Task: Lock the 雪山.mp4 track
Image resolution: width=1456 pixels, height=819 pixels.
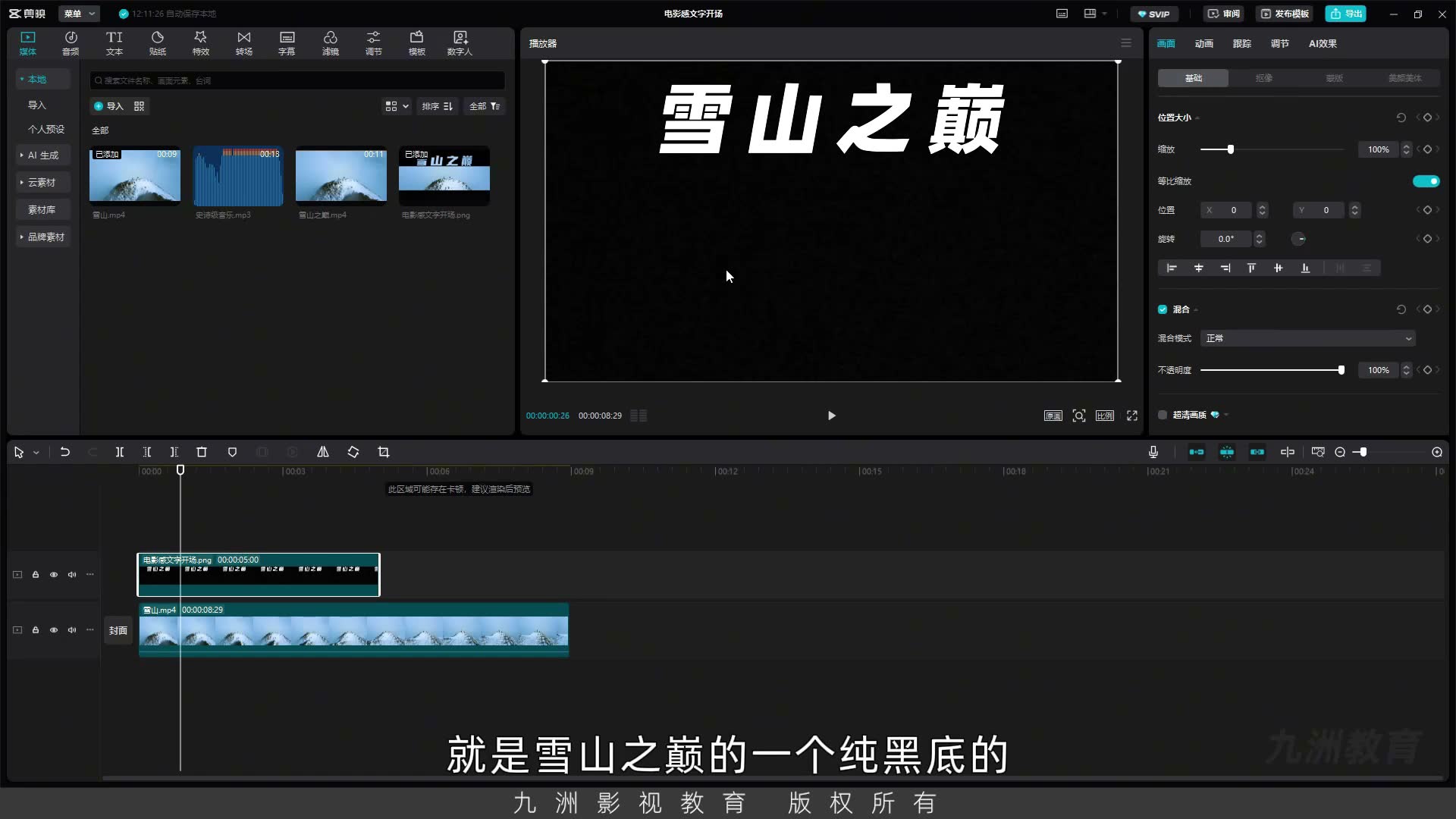Action: tap(36, 630)
